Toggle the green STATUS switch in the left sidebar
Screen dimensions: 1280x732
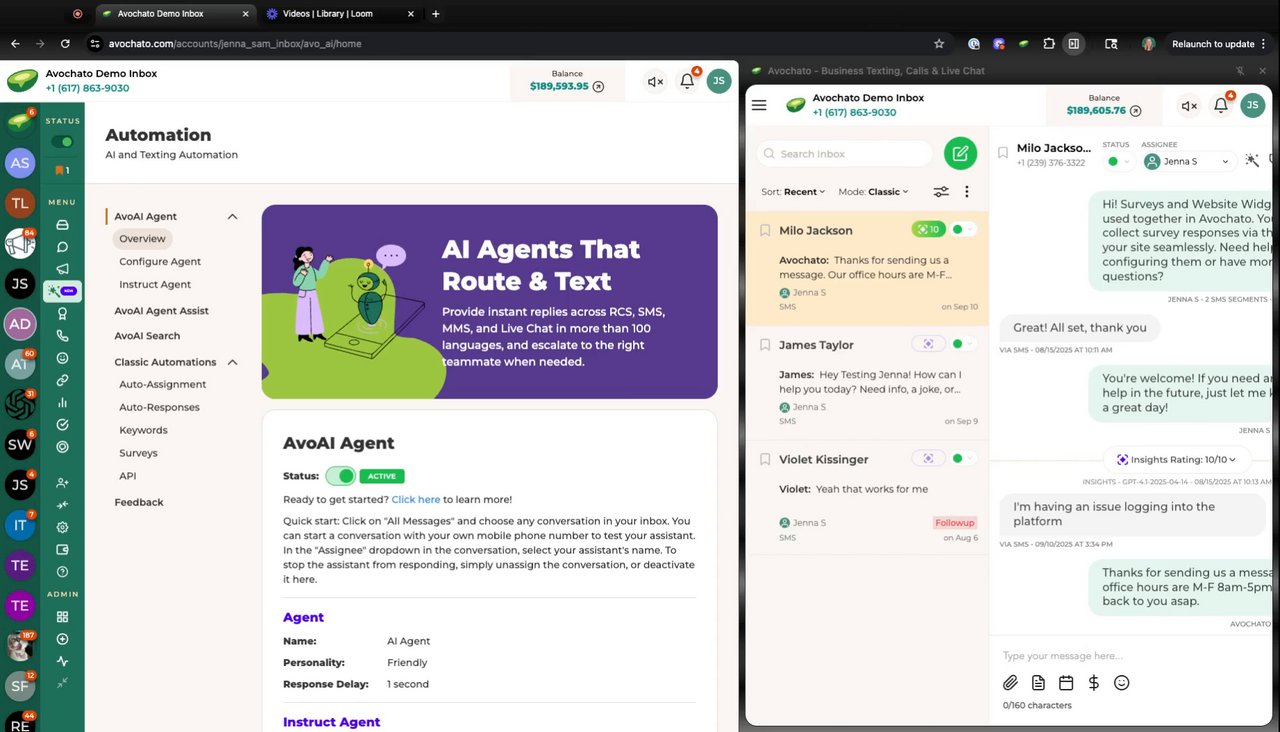[62, 142]
